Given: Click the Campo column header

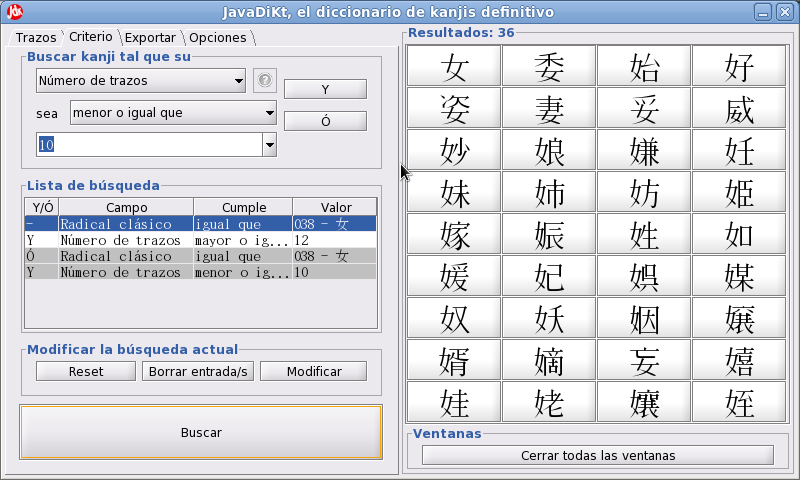Looking at the screenshot, I should click(x=127, y=207).
